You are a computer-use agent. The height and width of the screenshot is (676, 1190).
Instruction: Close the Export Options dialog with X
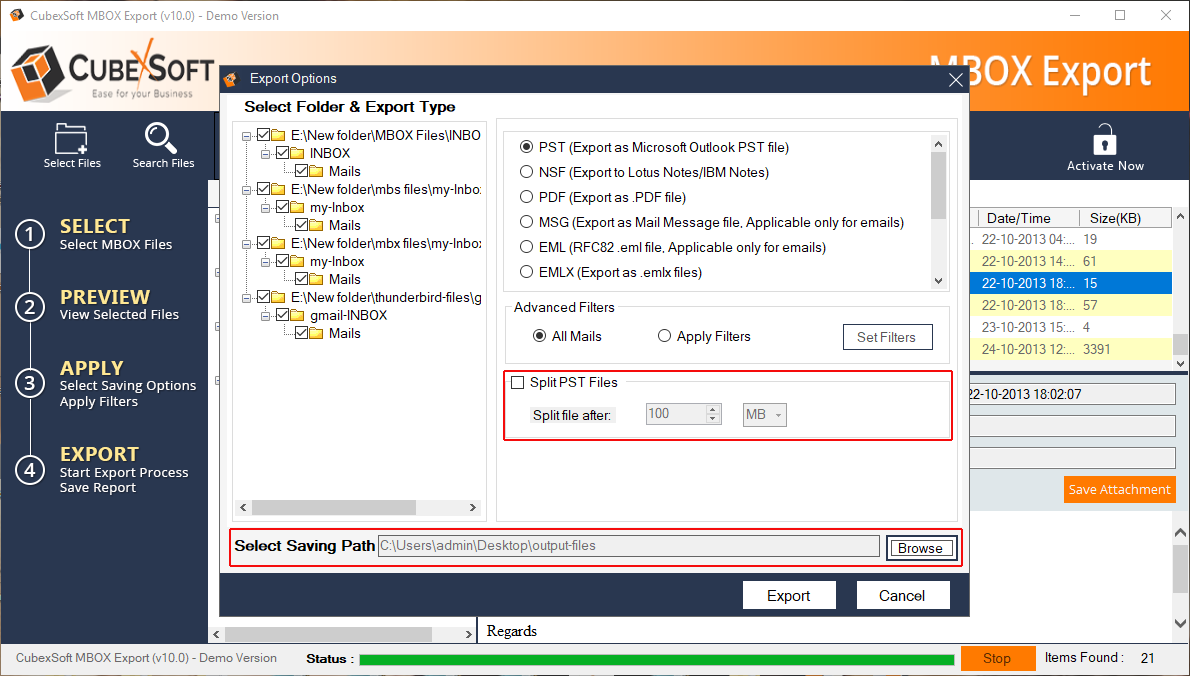point(955,80)
